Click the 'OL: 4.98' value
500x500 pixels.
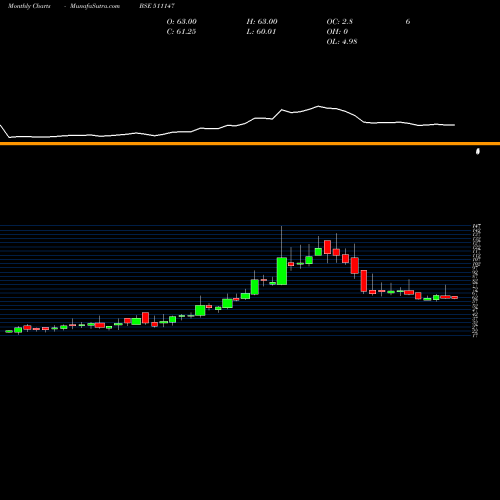tap(342, 42)
